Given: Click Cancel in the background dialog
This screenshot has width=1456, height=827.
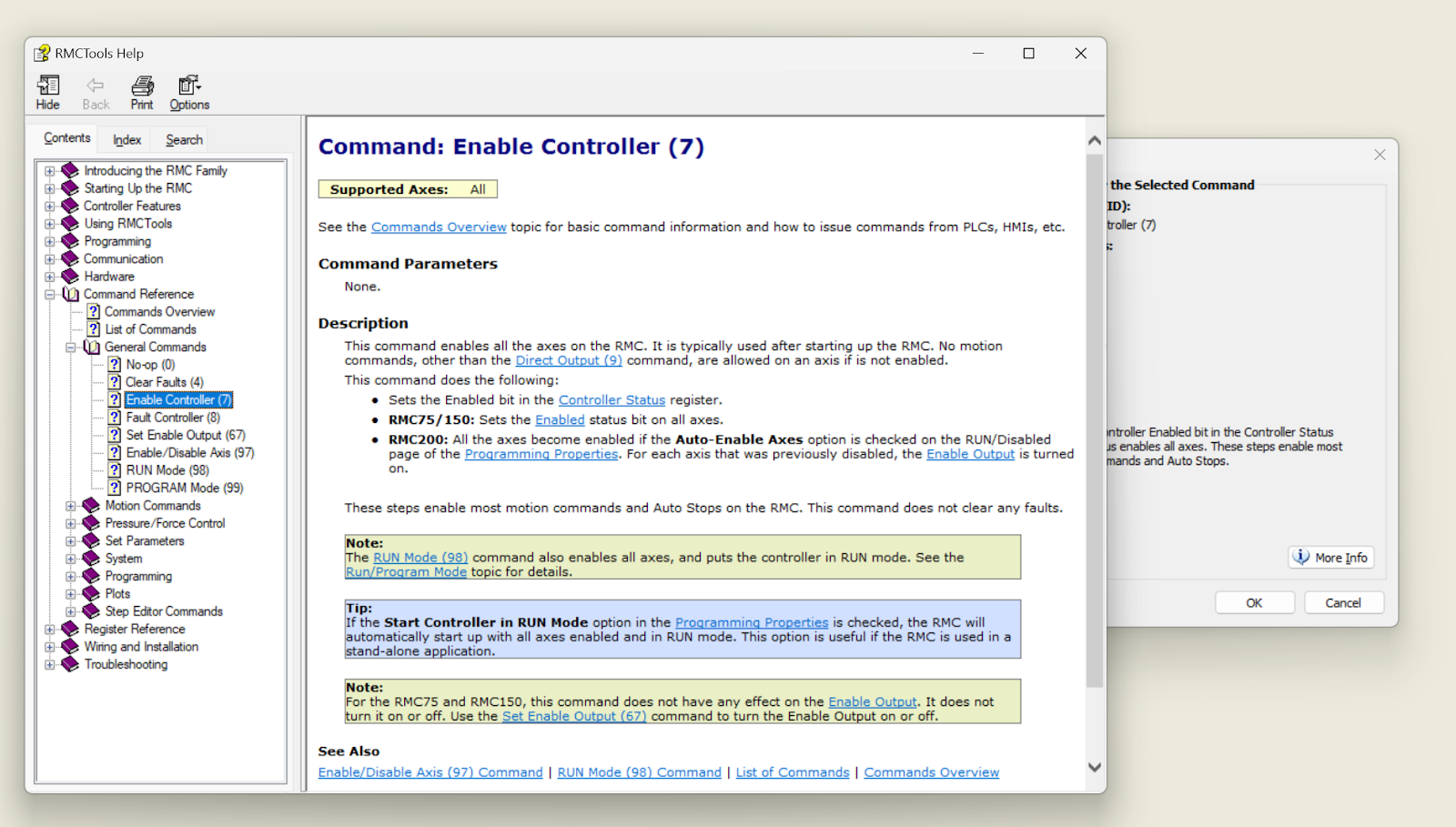Looking at the screenshot, I should (x=1343, y=603).
